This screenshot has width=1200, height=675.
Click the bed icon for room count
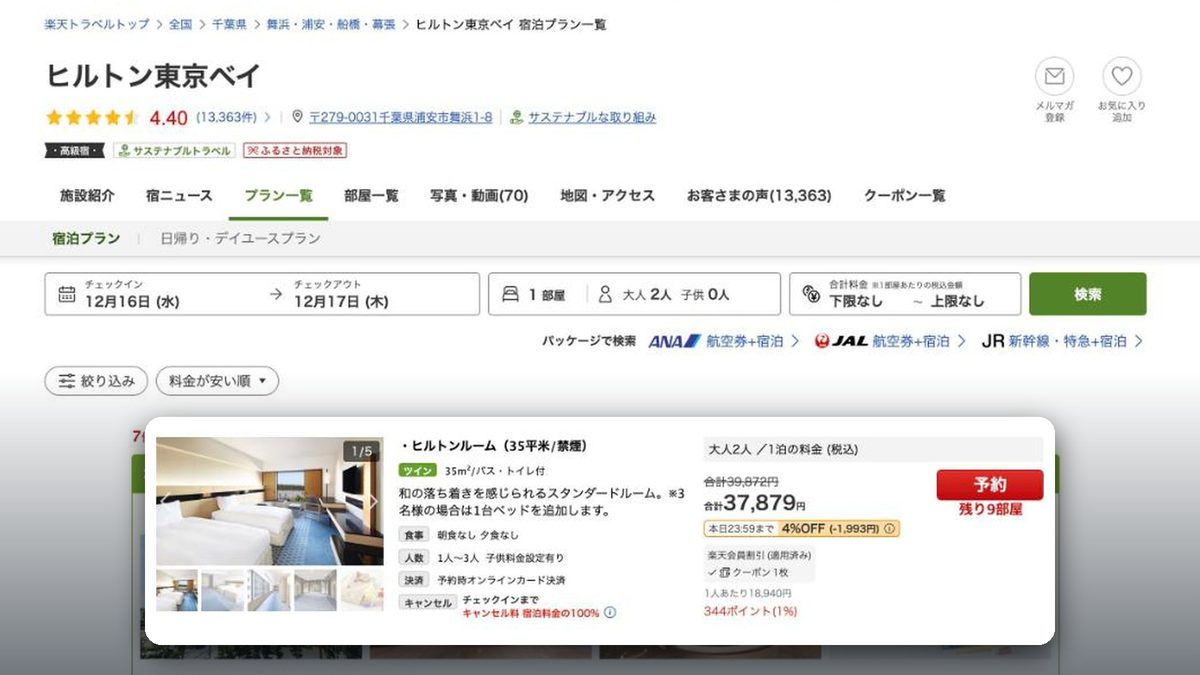pos(510,294)
